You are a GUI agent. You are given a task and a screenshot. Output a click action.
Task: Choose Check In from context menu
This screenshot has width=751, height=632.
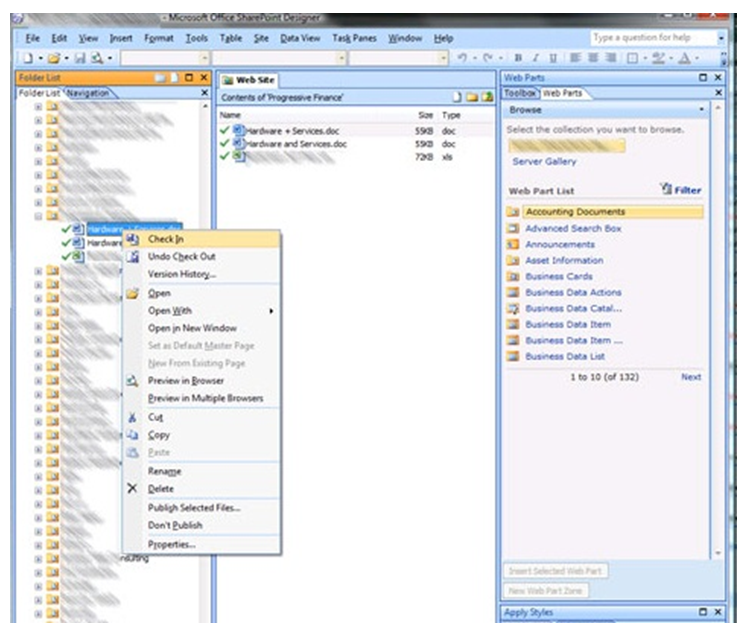[202, 239]
